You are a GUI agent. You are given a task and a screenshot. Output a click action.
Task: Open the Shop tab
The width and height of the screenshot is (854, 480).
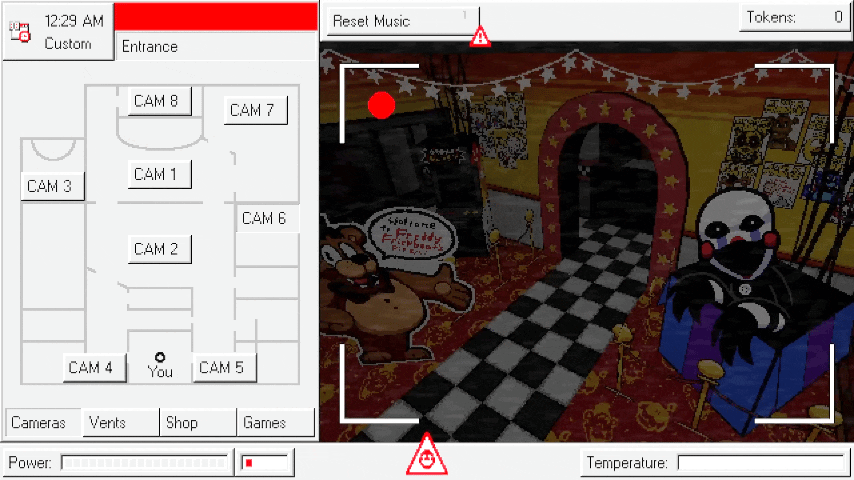coord(198,423)
